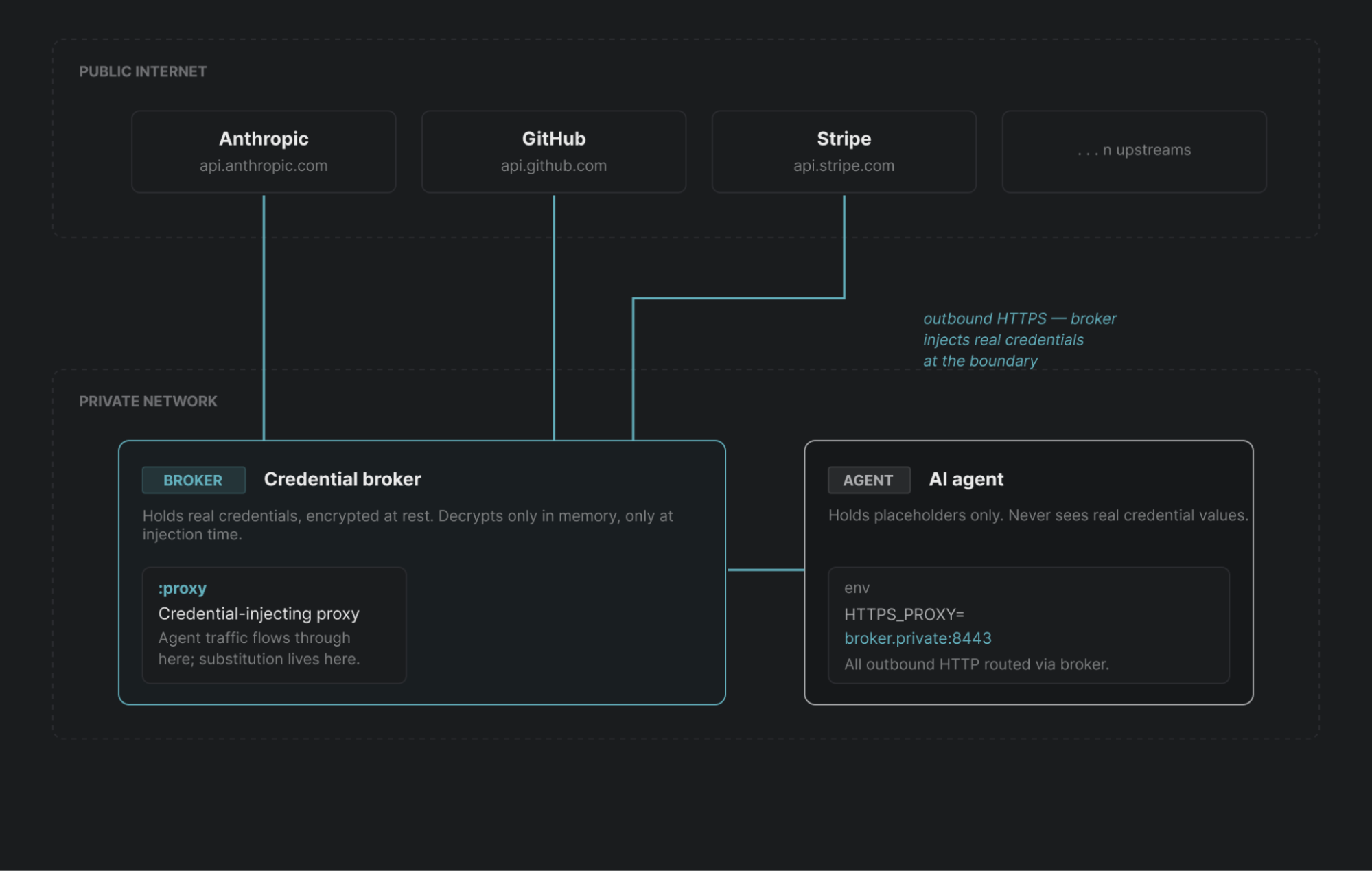Select the 'Credential broker' heading
This screenshot has width=1372, height=871.
click(342, 479)
